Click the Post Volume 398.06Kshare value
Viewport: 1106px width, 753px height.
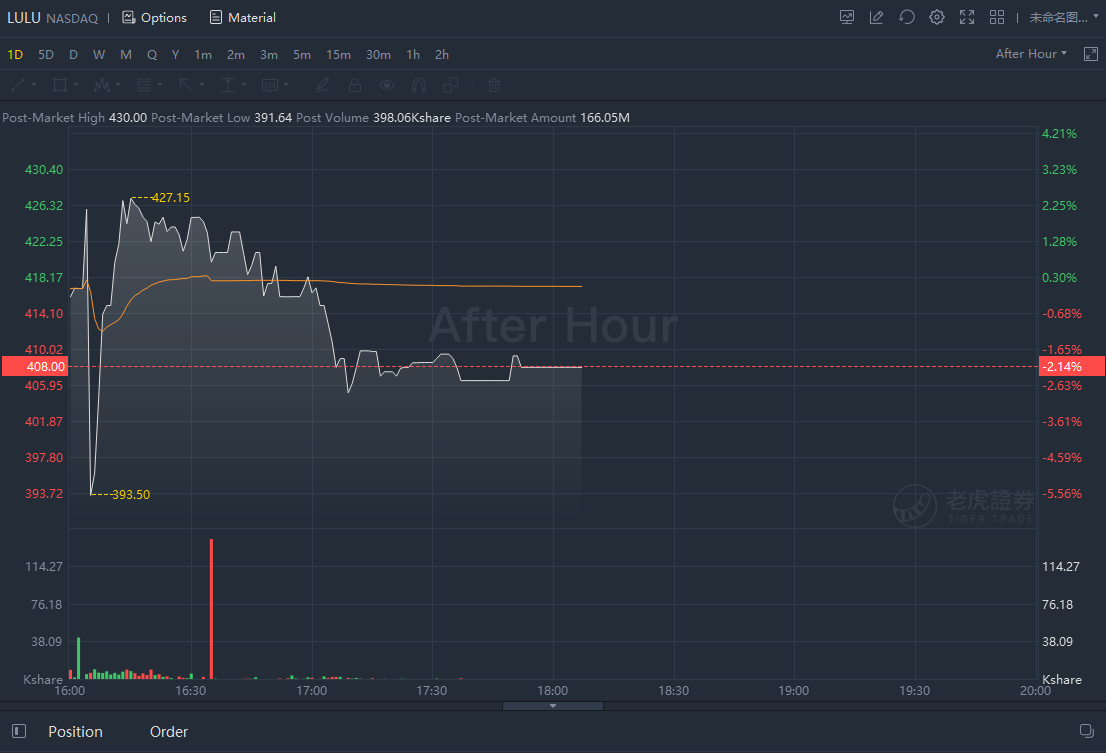tap(412, 118)
